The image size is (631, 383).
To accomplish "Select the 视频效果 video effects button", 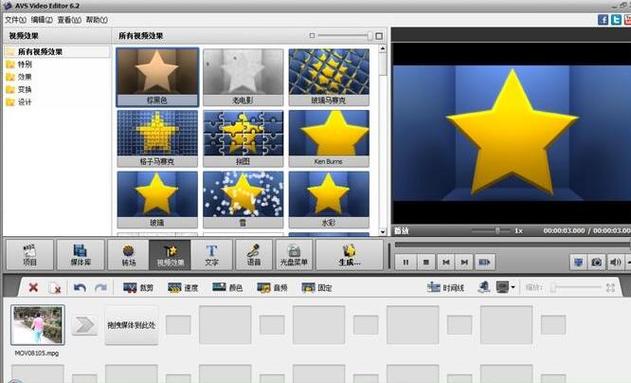I will coord(170,255).
